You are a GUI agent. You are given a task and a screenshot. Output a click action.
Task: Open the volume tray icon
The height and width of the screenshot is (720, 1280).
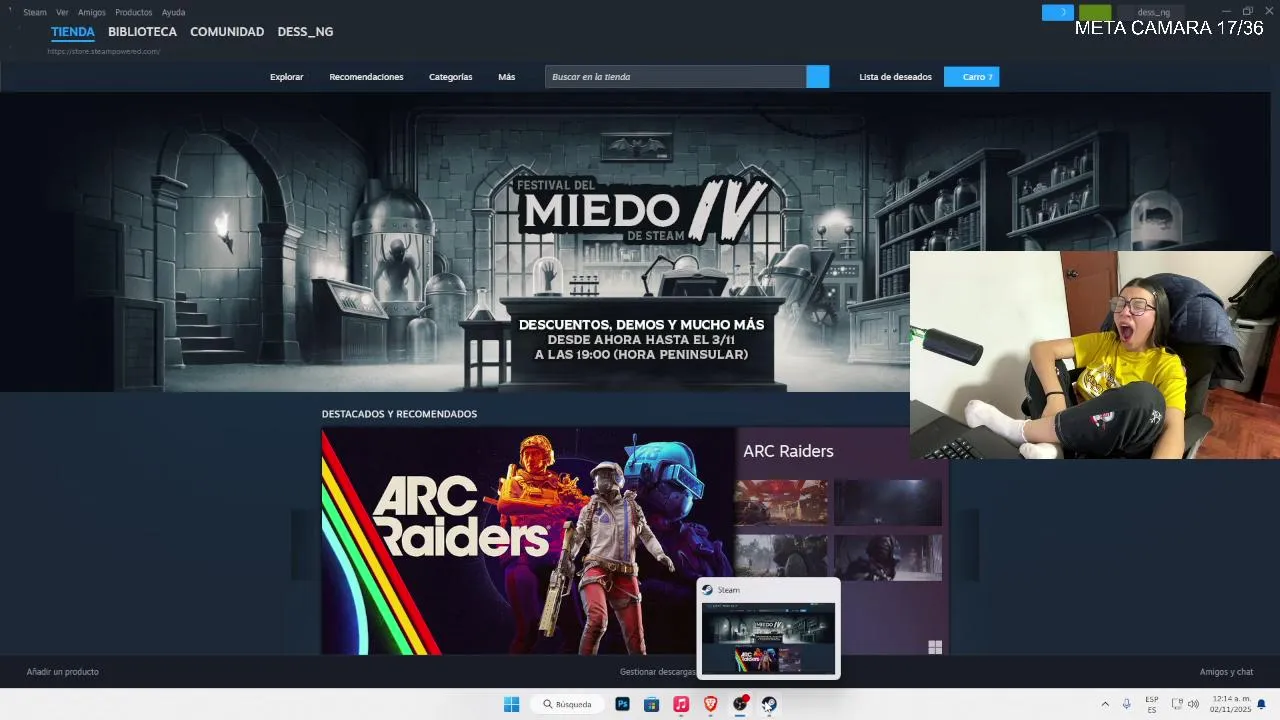coord(1193,704)
